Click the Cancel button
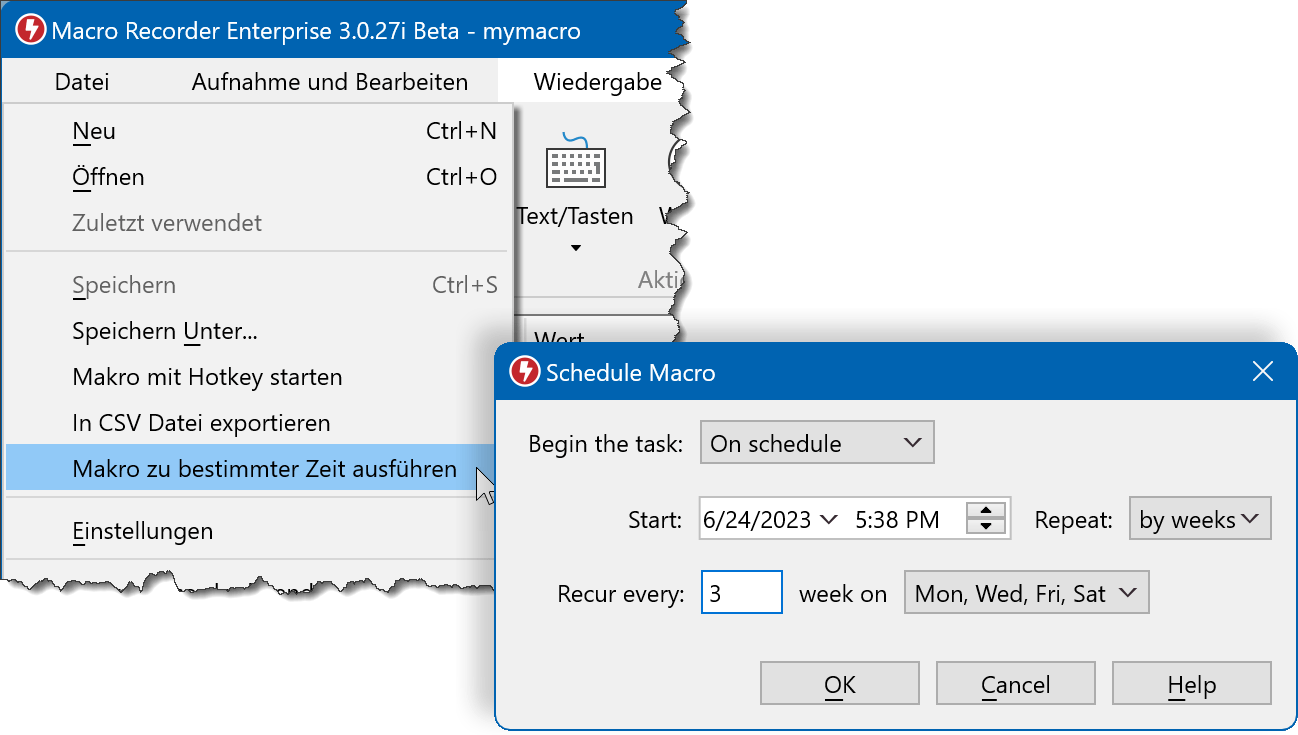 click(x=1015, y=684)
